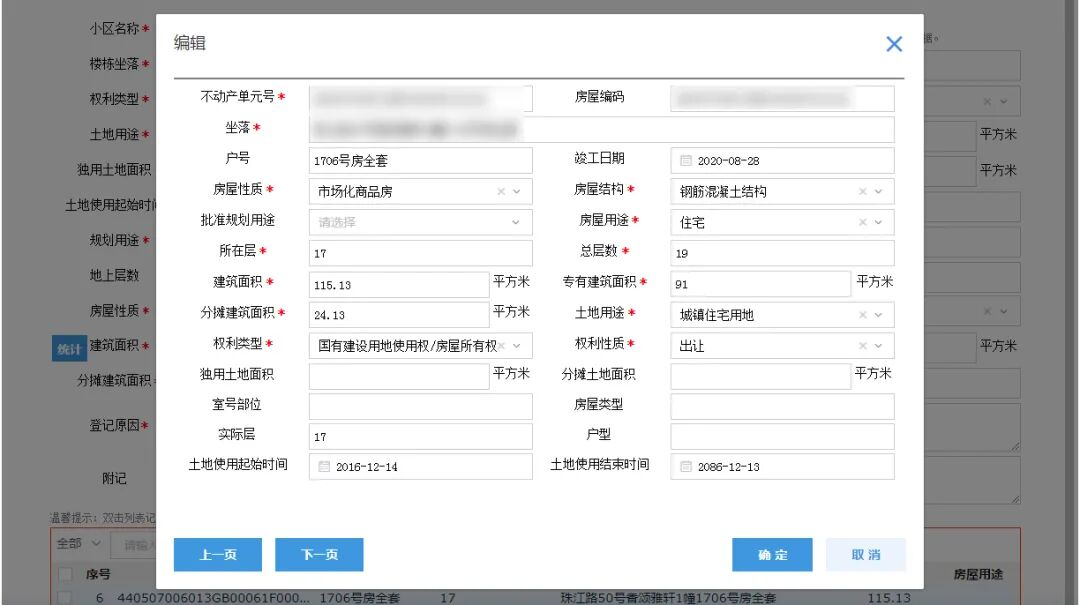
Task: Clear the 房屋用途 住宅 value
Action: [x=862, y=222]
